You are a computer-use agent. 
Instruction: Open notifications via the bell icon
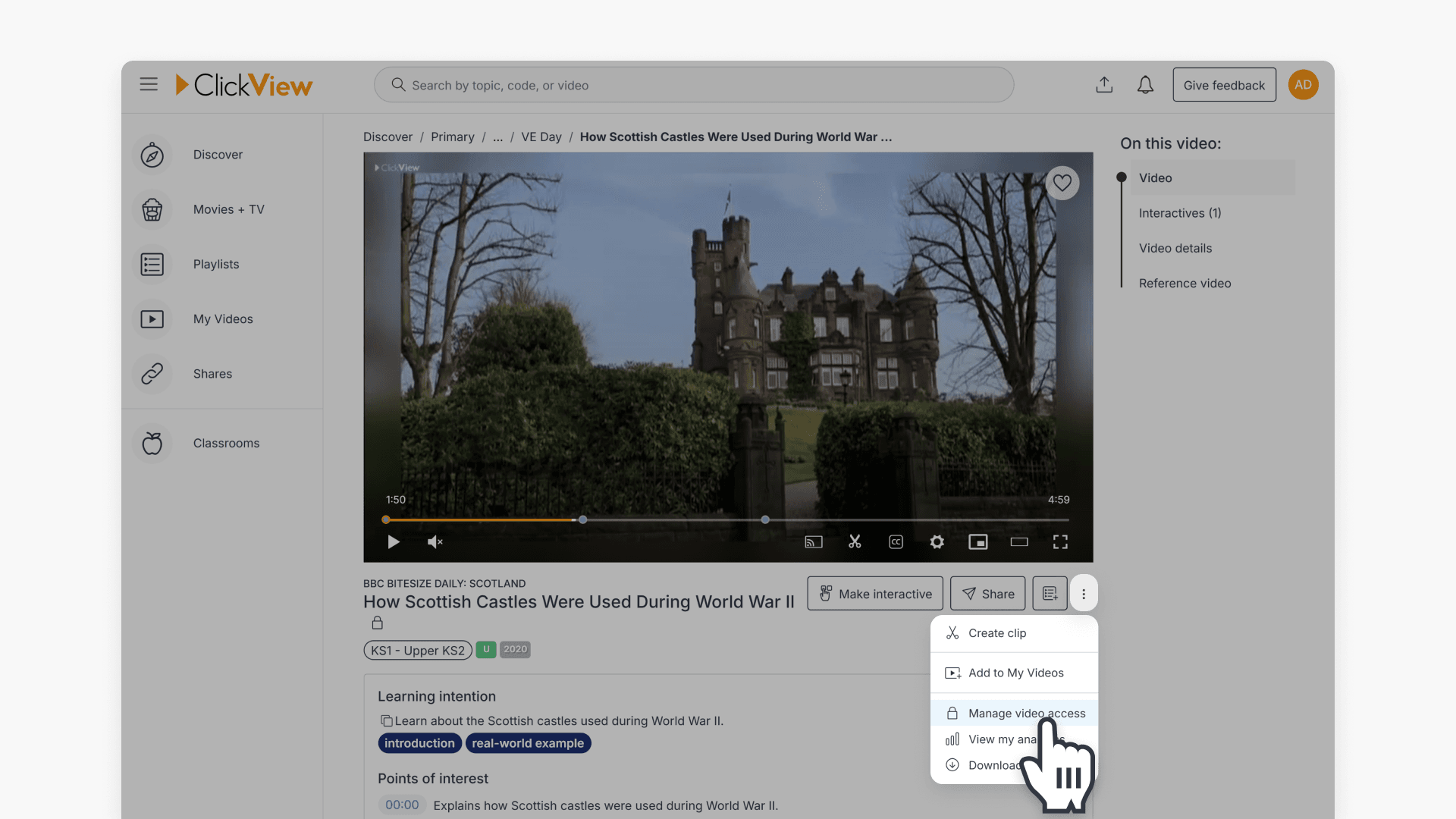tap(1145, 84)
